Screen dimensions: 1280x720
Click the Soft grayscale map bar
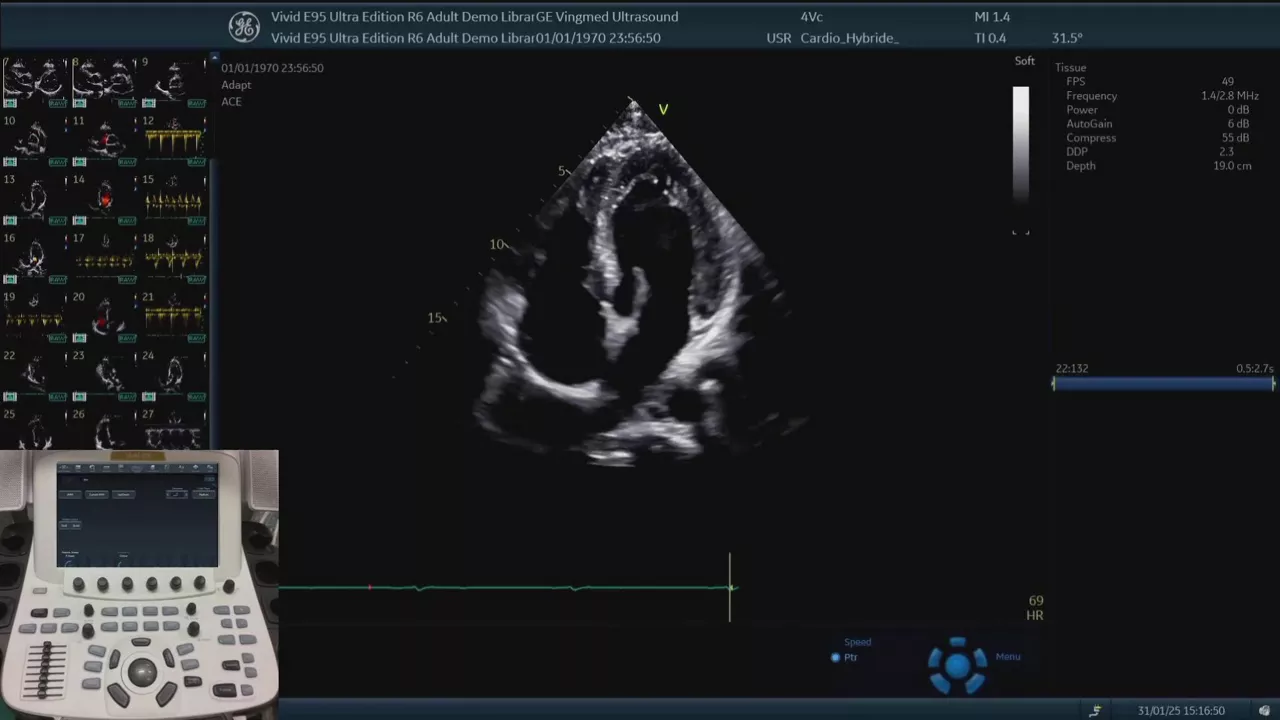tap(1020, 145)
